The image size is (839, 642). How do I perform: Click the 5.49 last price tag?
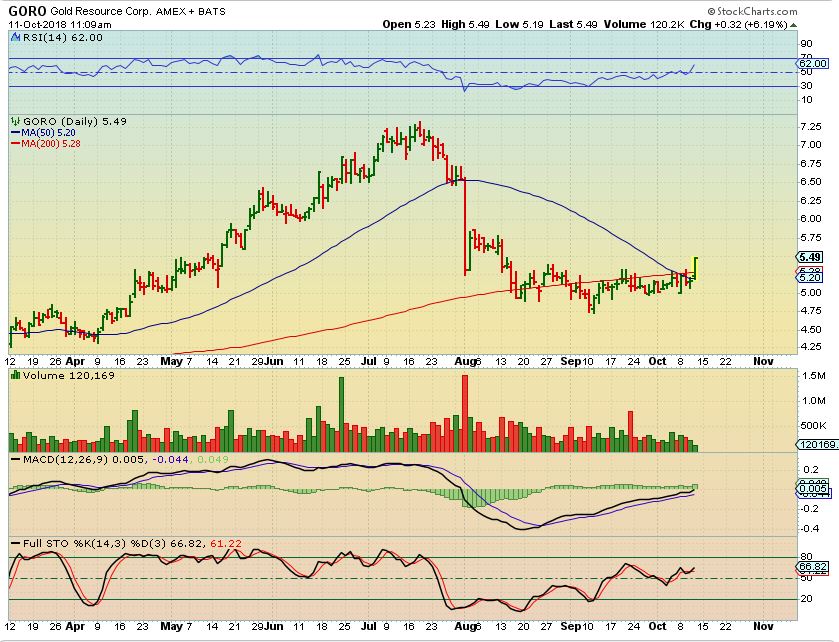pyautogui.click(x=810, y=257)
